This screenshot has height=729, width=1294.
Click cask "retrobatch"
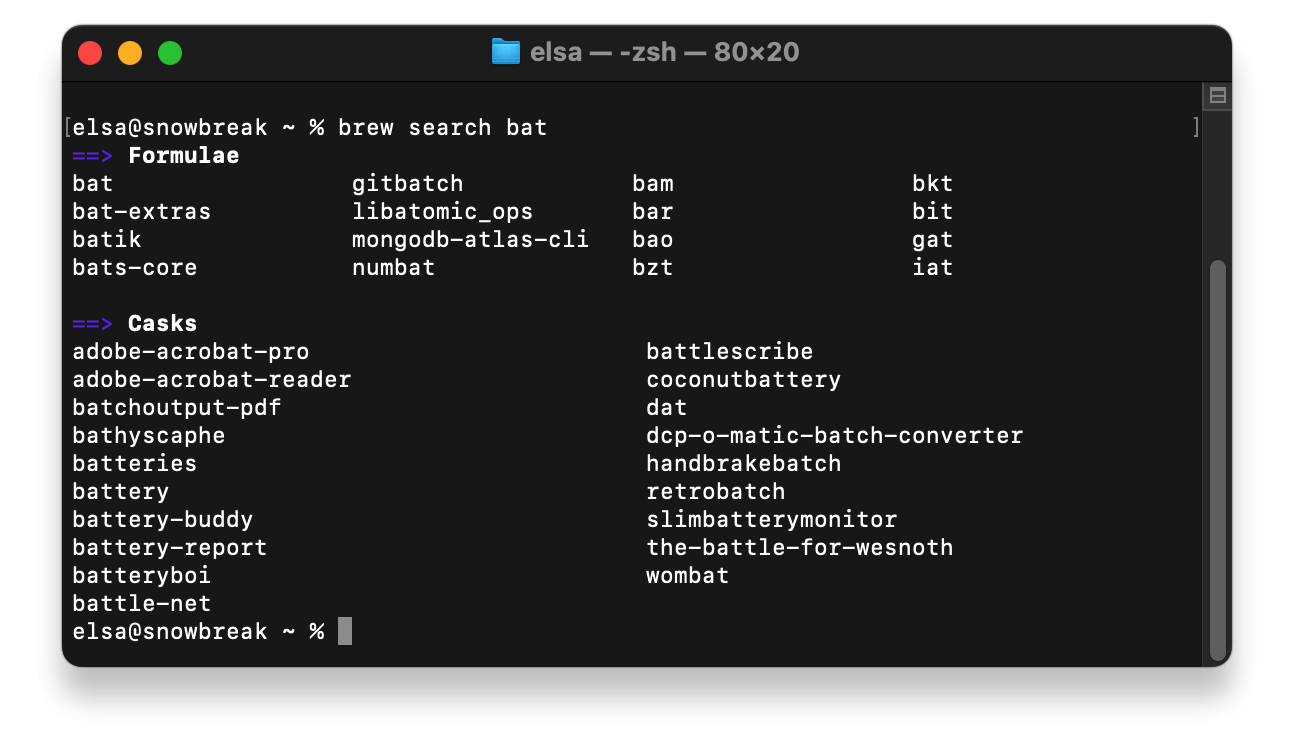click(x=716, y=492)
